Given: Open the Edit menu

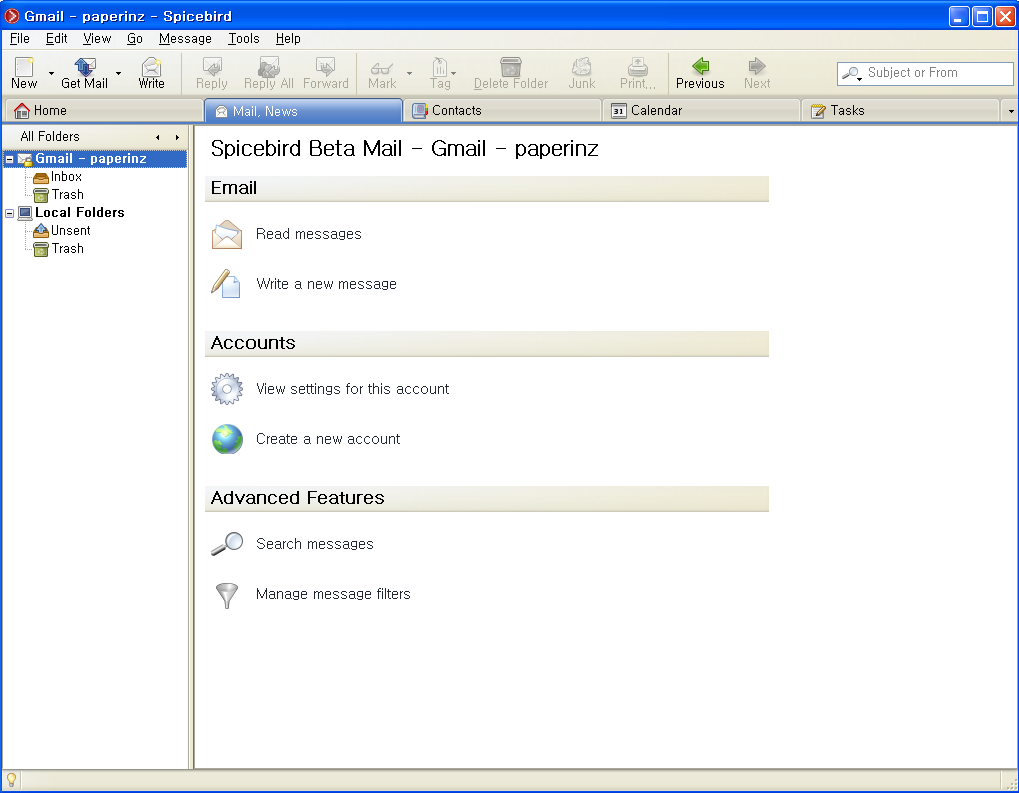Looking at the screenshot, I should 57,38.
